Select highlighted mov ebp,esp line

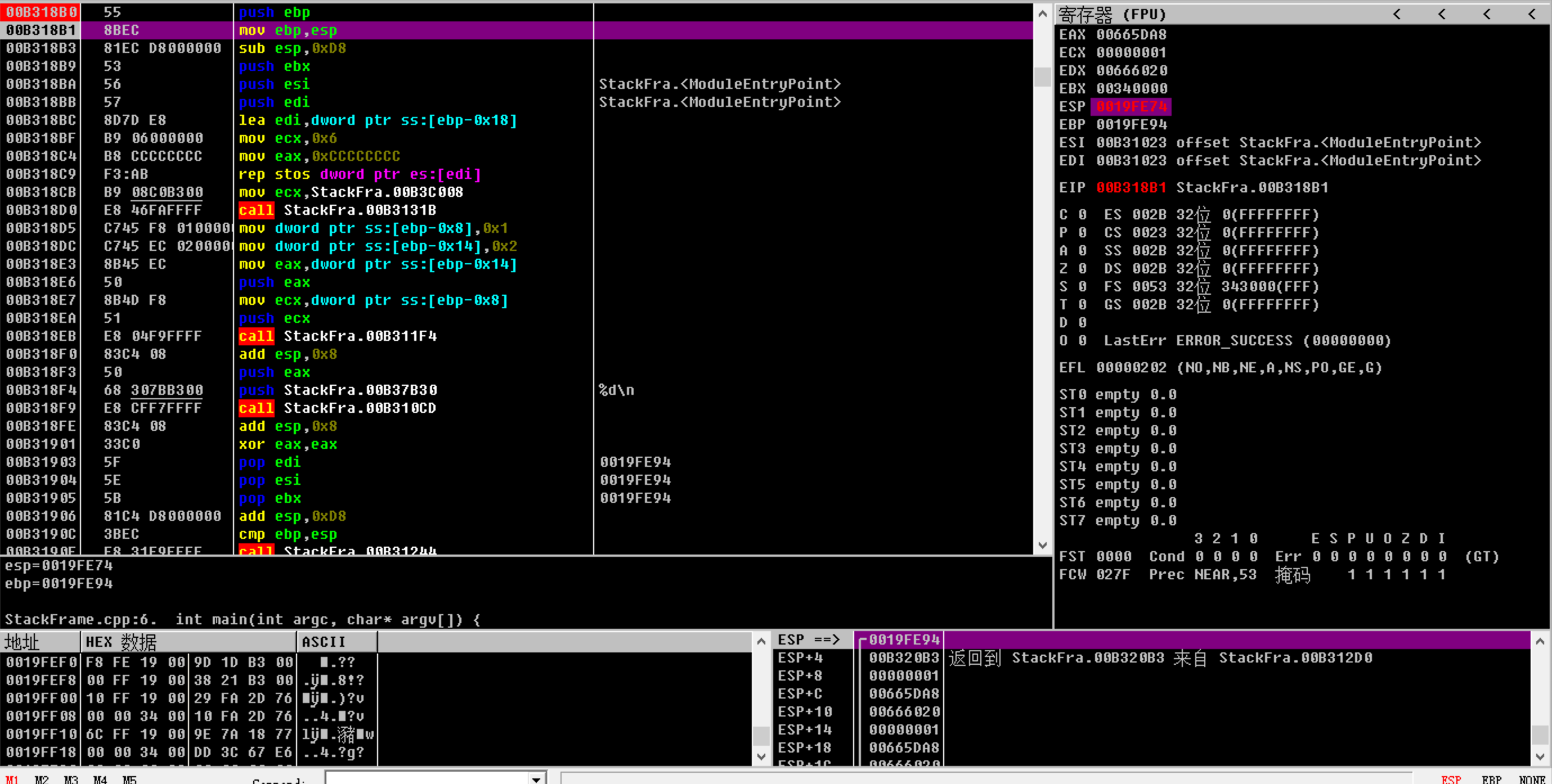(x=517, y=30)
